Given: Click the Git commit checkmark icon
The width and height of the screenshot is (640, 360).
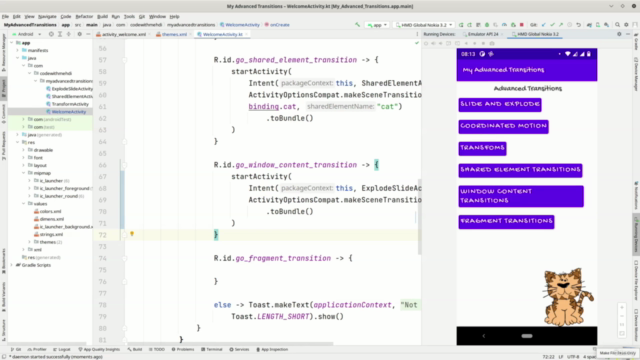Looking at the screenshot, I should pyautogui.click(x=552, y=25).
